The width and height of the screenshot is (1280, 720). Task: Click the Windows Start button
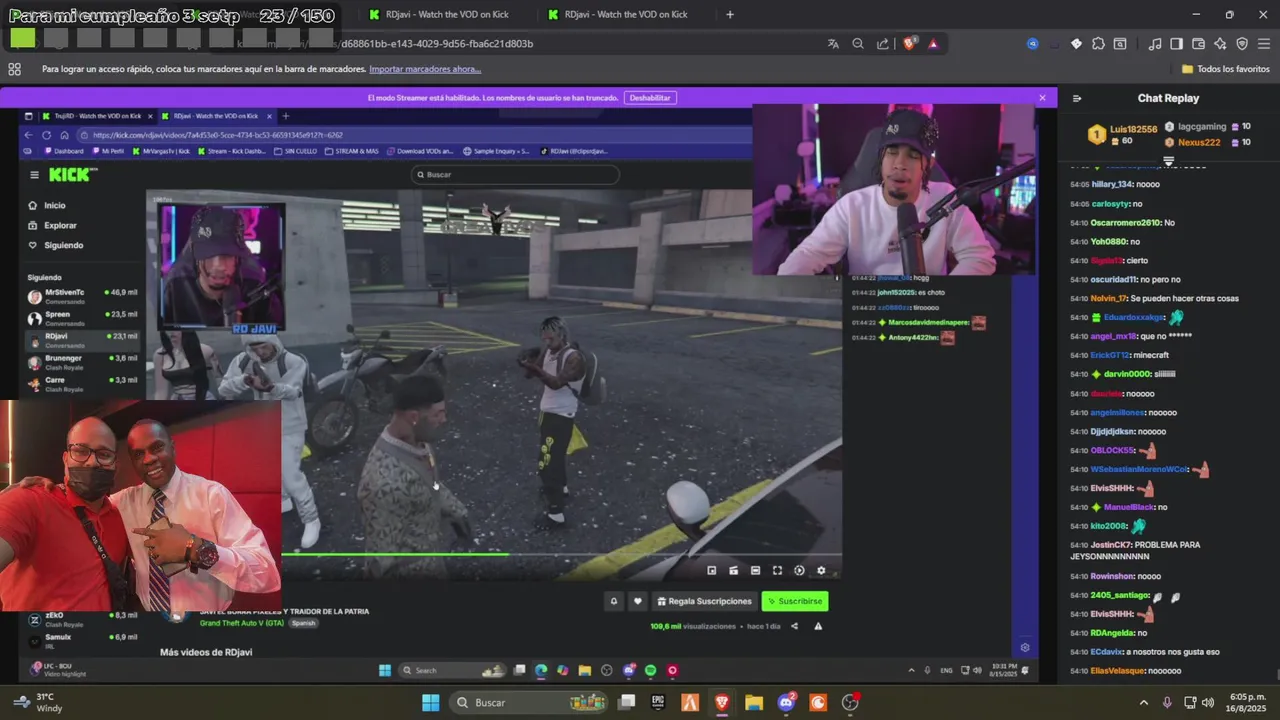pos(430,702)
